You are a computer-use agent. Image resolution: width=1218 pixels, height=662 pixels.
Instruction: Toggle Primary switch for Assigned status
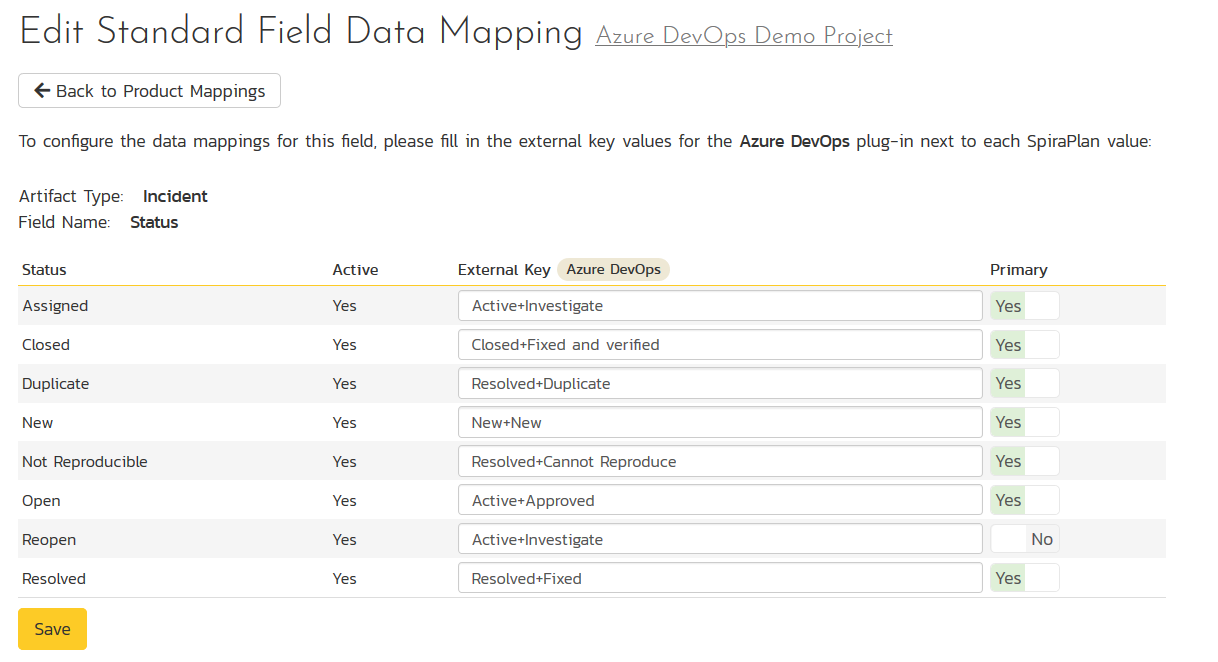[1024, 306]
